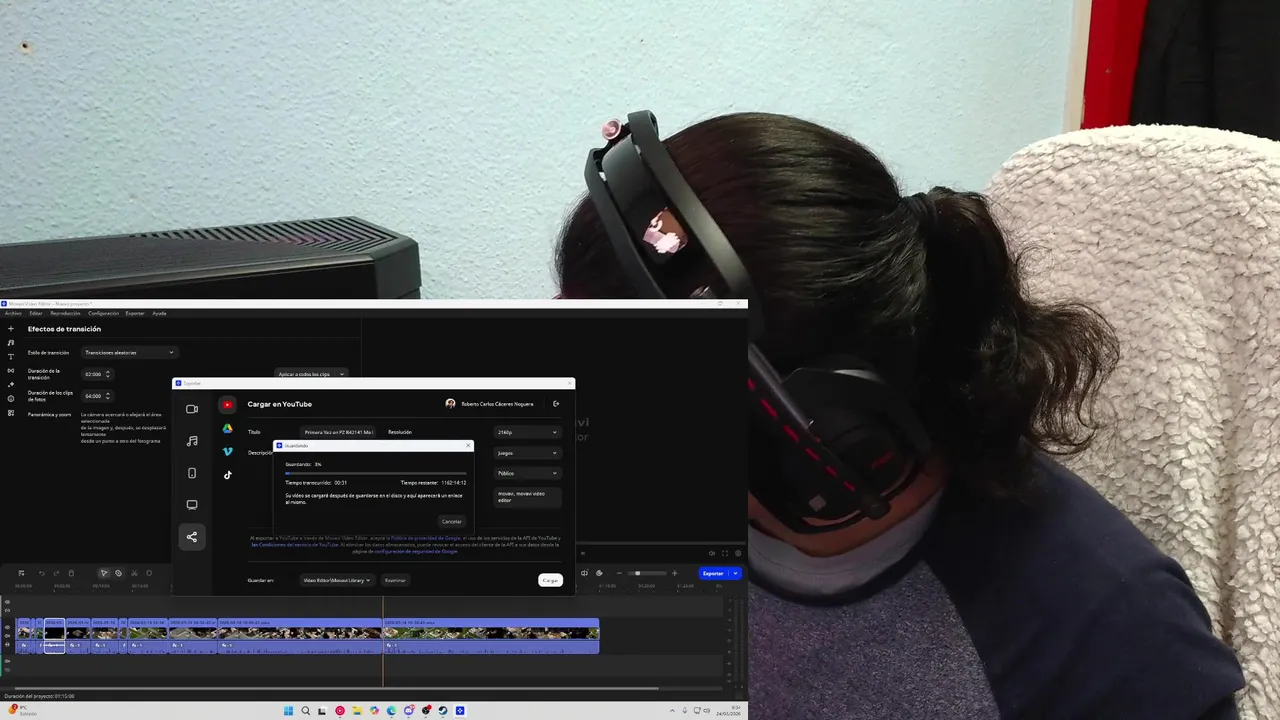Choose TikTok as upload service

pos(228,475)
